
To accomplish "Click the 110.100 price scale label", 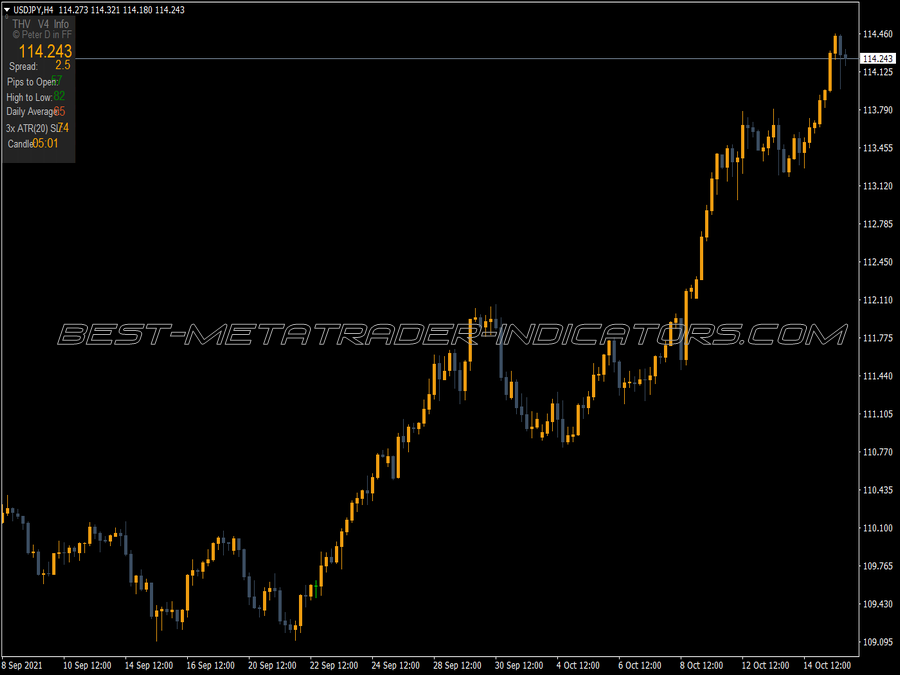I will [878, 528].
